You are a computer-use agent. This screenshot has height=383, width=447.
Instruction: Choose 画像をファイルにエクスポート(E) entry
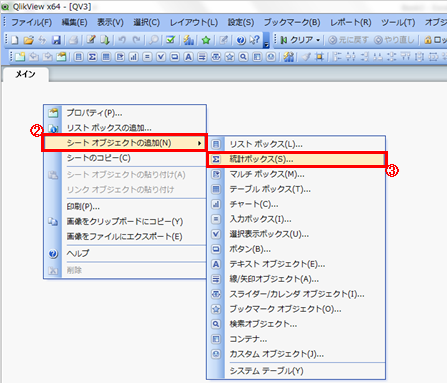point(125,237)
